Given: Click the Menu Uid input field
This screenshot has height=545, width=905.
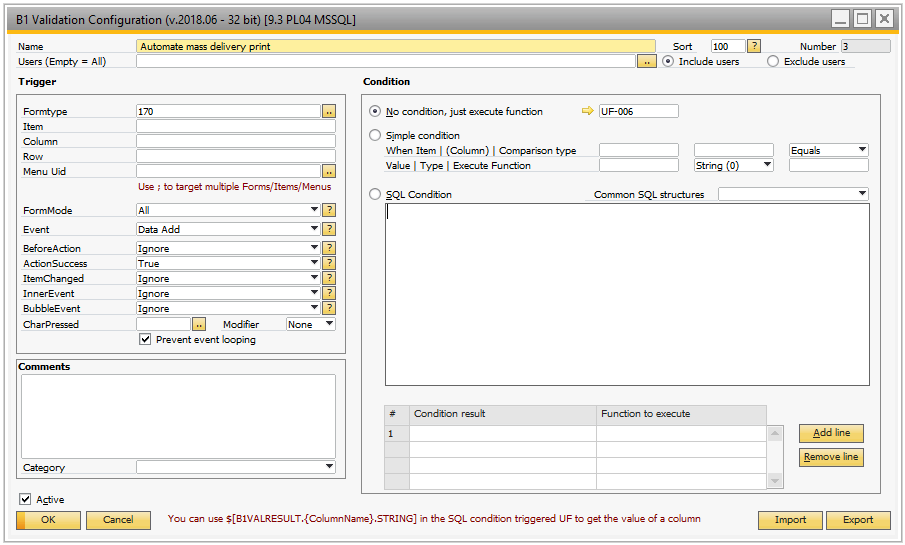Looking at the screenshot, I should [228, 171].
